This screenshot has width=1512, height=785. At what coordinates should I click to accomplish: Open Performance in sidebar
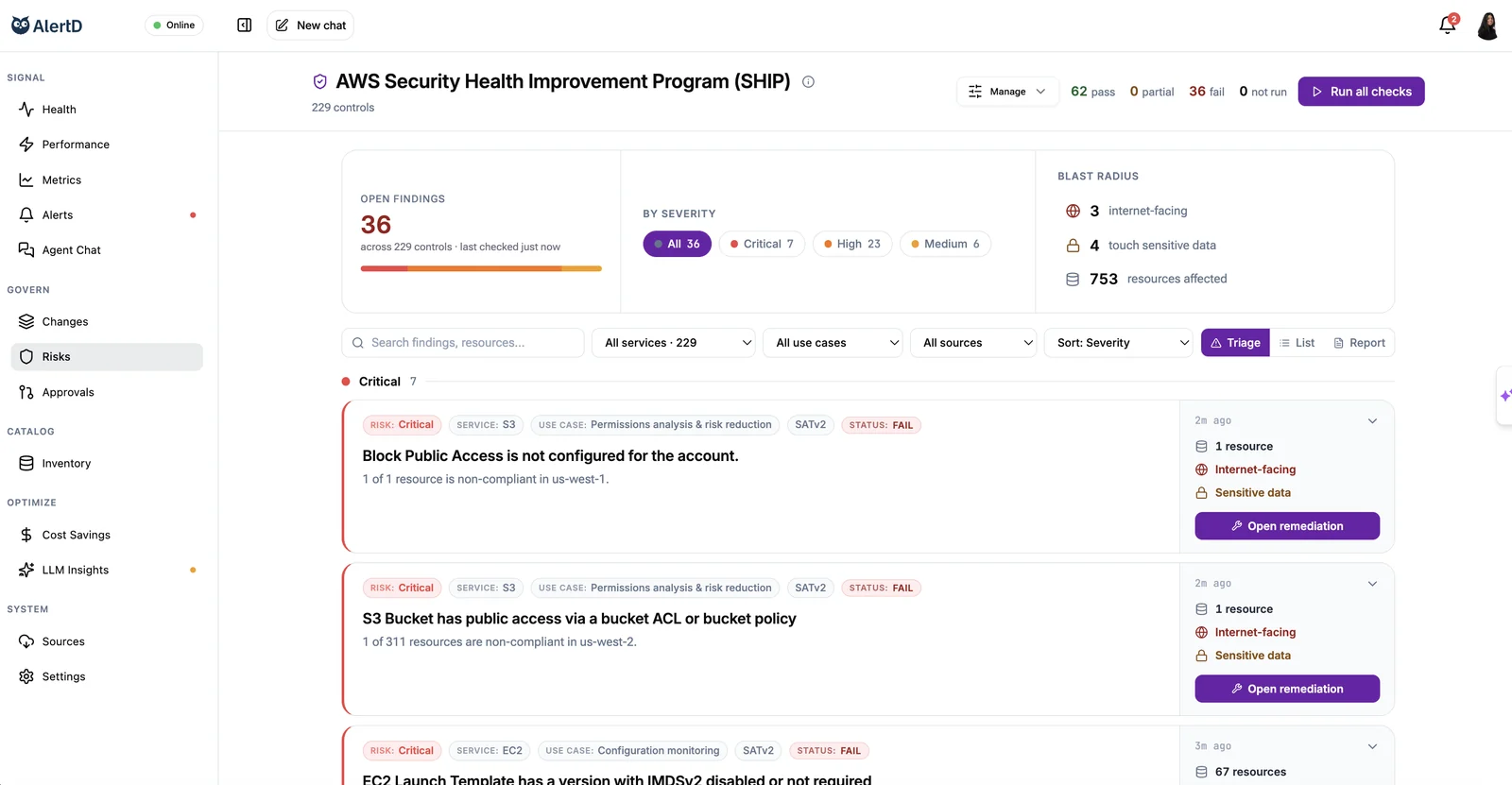(107, 145)
